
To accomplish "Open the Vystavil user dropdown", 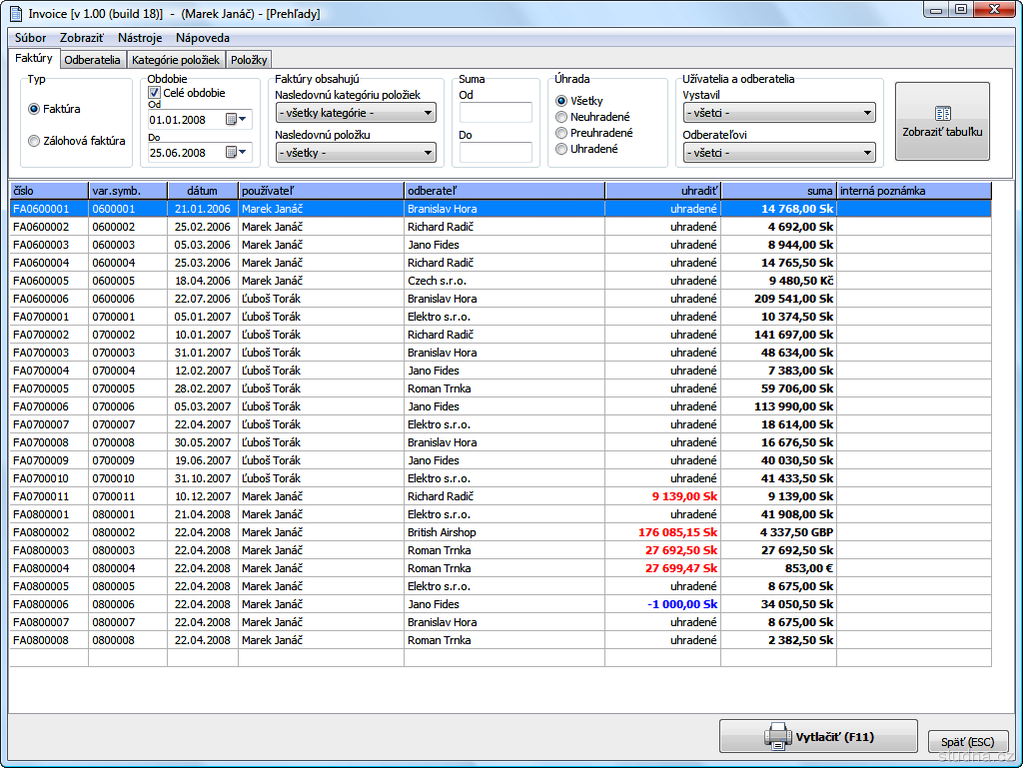I will (x=779, y=113).
